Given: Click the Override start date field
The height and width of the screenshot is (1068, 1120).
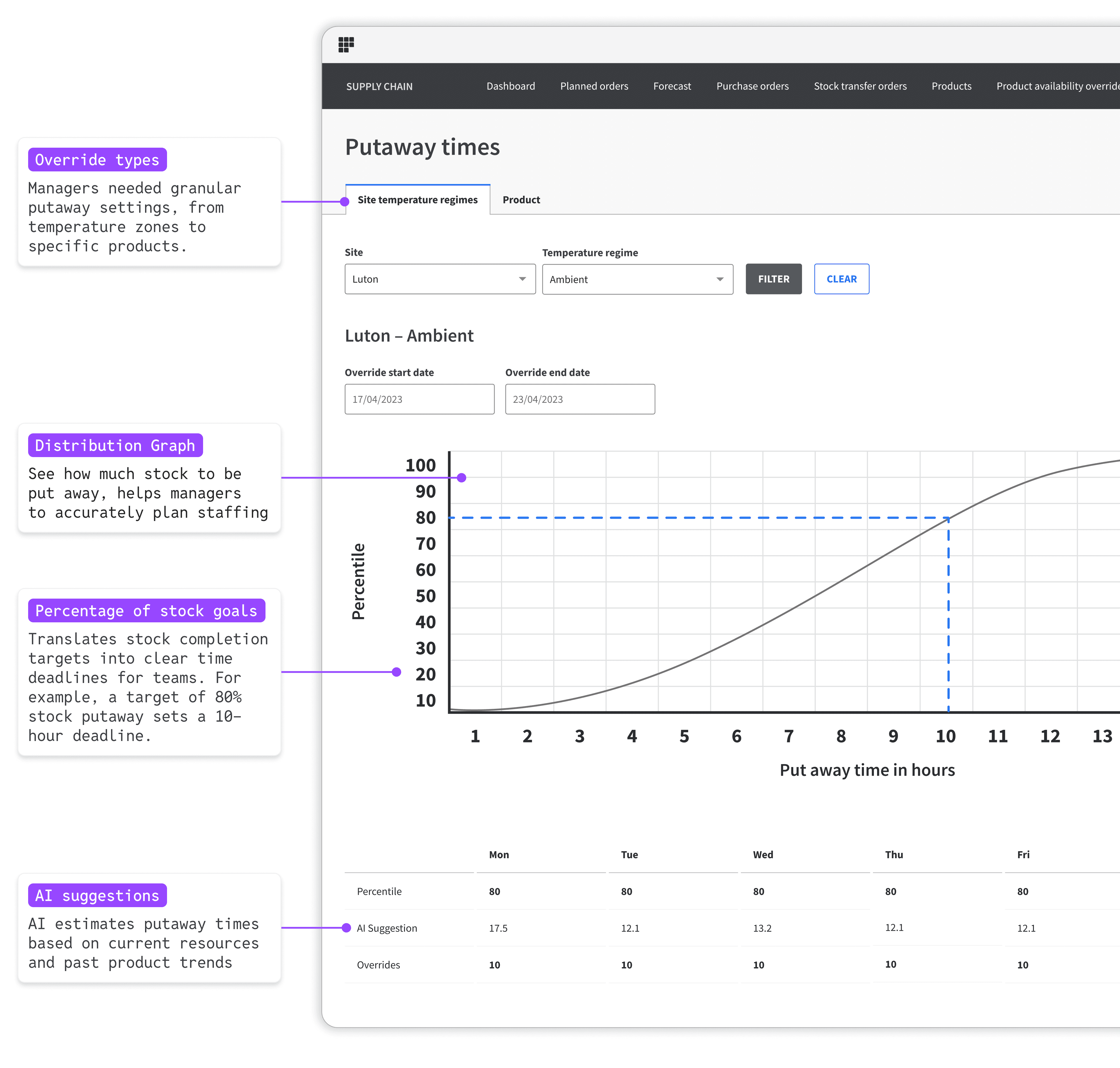Looking at the screenshot, I should (419, 399).
